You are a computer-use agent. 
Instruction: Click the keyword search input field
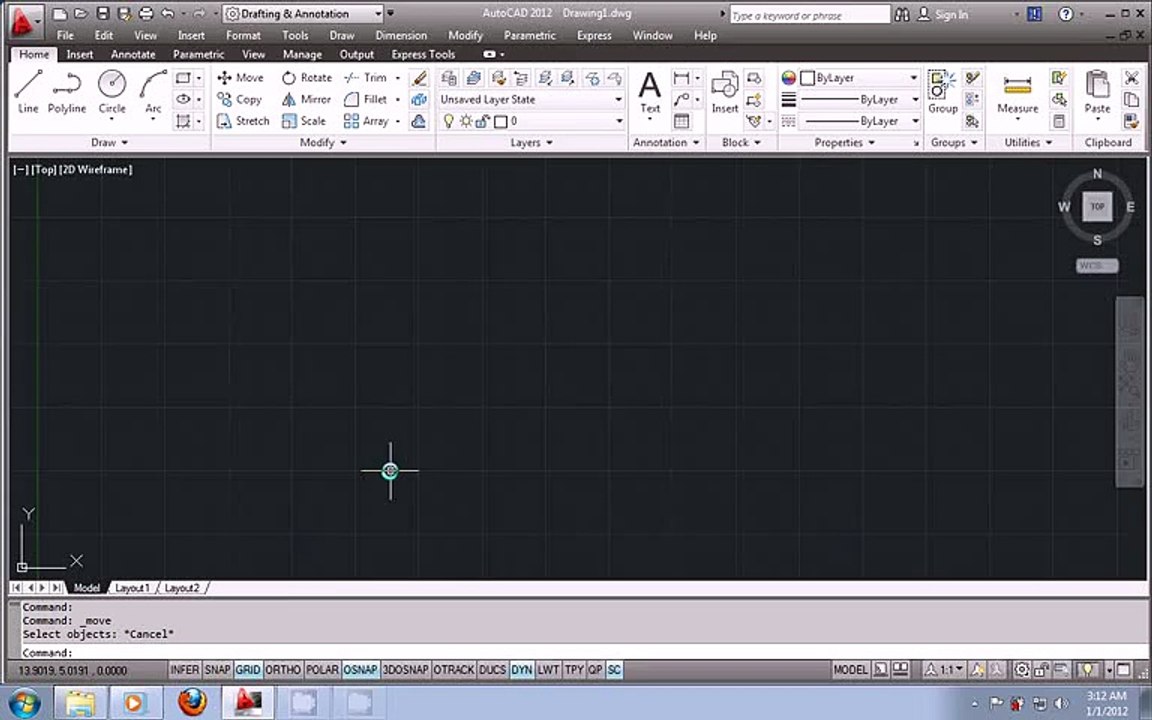click(810, 14)
